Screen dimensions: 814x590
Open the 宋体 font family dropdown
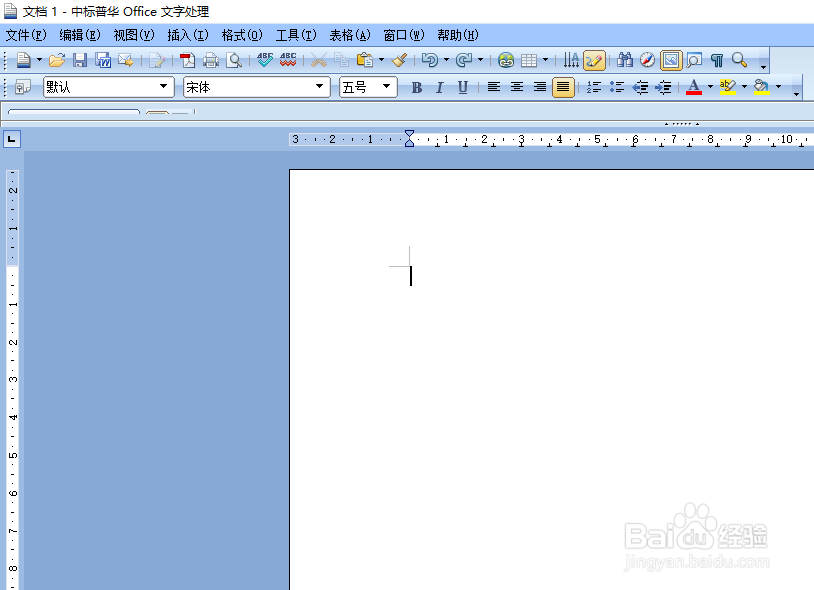tap(320, 87)
